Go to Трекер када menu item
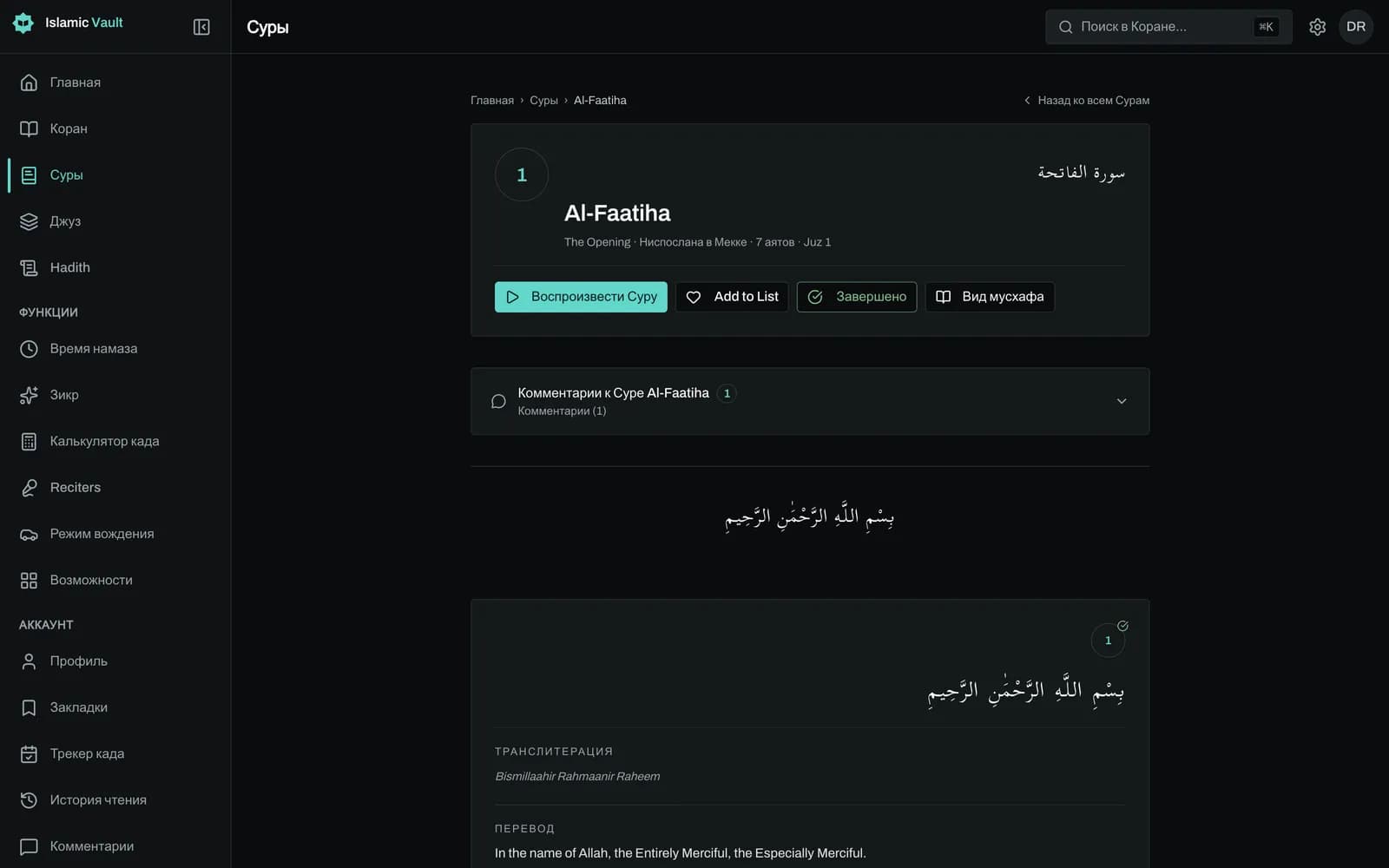This screenshot has width=1389, height=868. tap(115, 753)
